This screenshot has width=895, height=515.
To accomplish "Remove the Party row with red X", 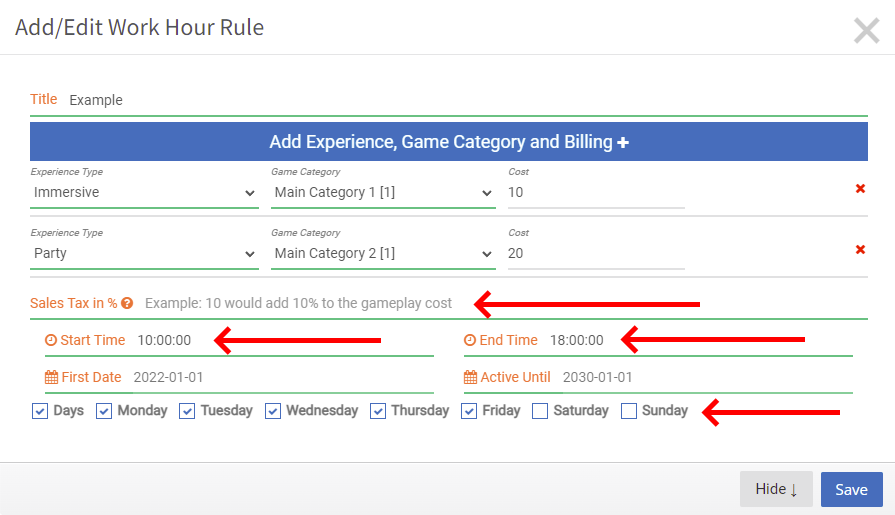I will tap(860, 250).
